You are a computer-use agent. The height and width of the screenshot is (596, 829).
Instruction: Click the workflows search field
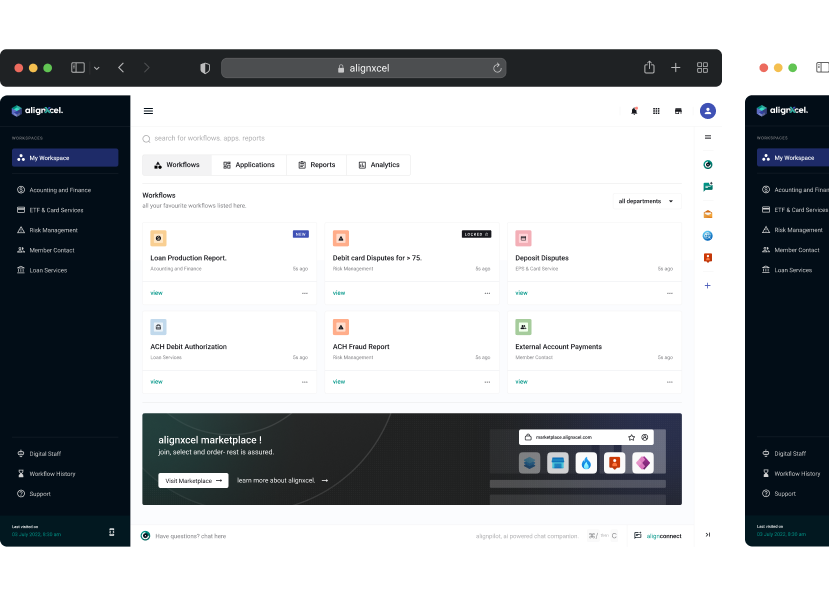pos(300,138)
